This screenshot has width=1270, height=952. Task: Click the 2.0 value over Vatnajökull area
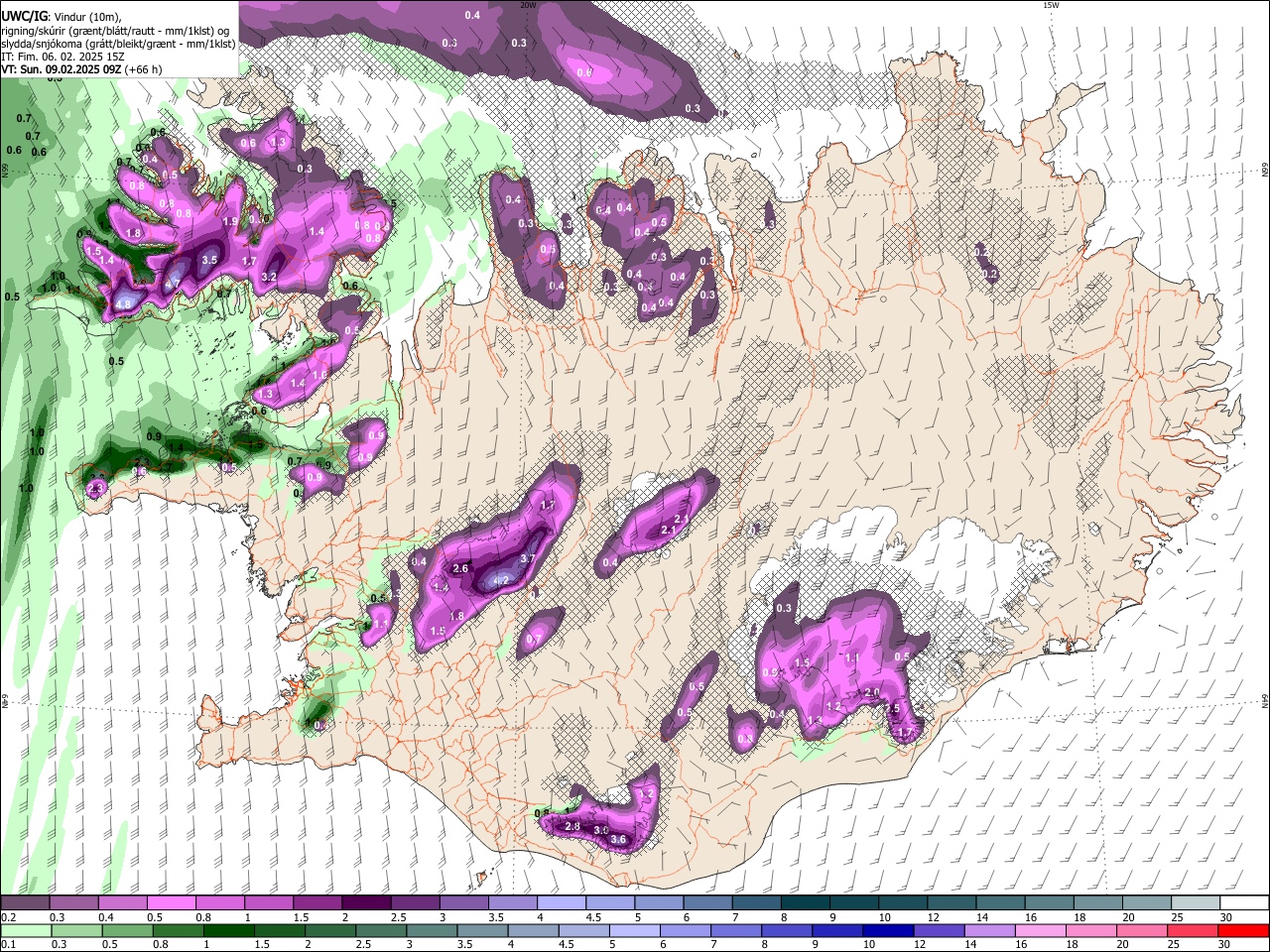[x=872, y=692]
